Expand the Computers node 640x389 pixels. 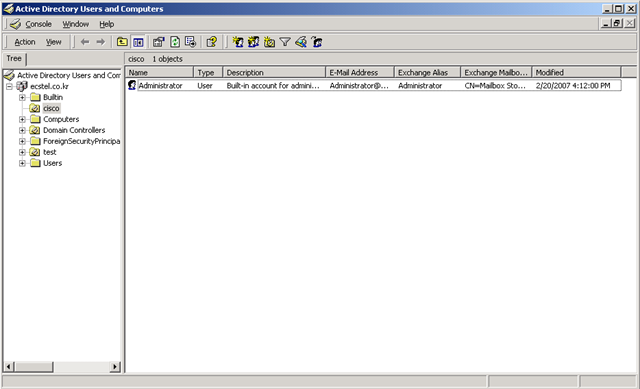point(22,119)
